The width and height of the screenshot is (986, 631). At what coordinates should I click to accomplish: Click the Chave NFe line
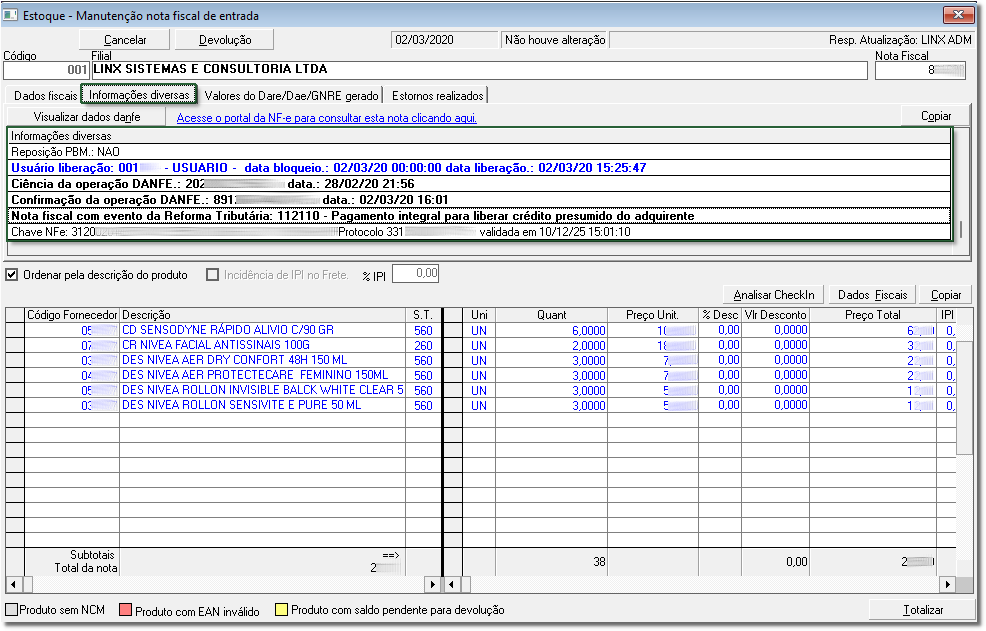point(479,232)
